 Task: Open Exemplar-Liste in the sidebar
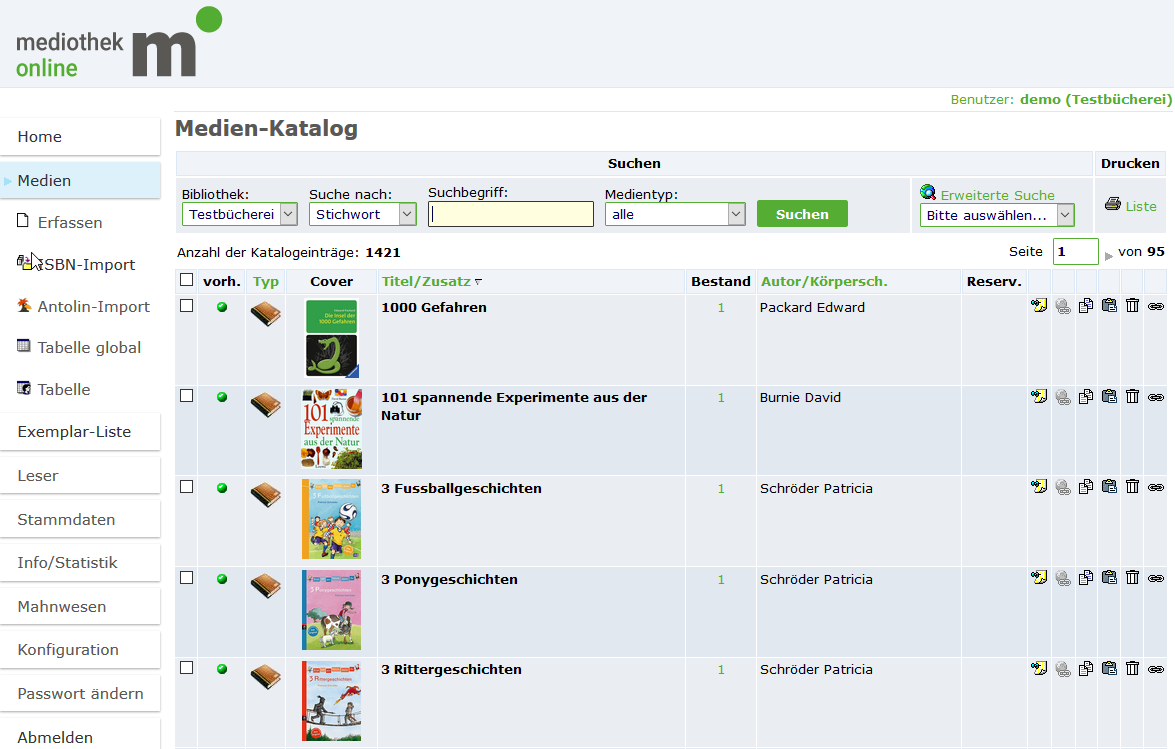[74, 432]
